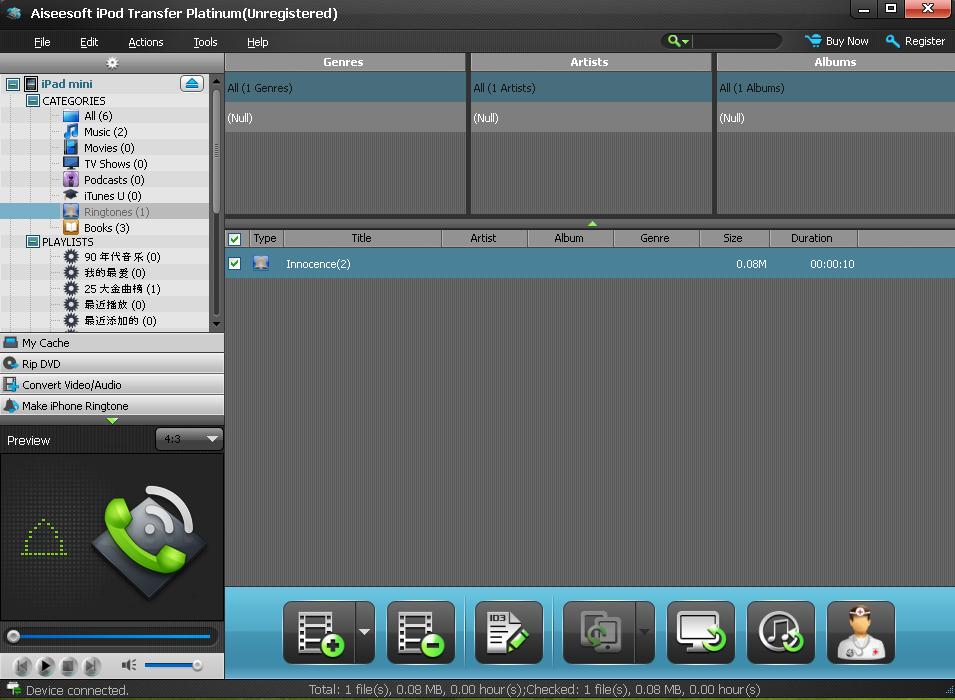This screenshot has height=700, width=955.
Task: Click the settings gear above device tree
Action: click(x=112, y=63)
